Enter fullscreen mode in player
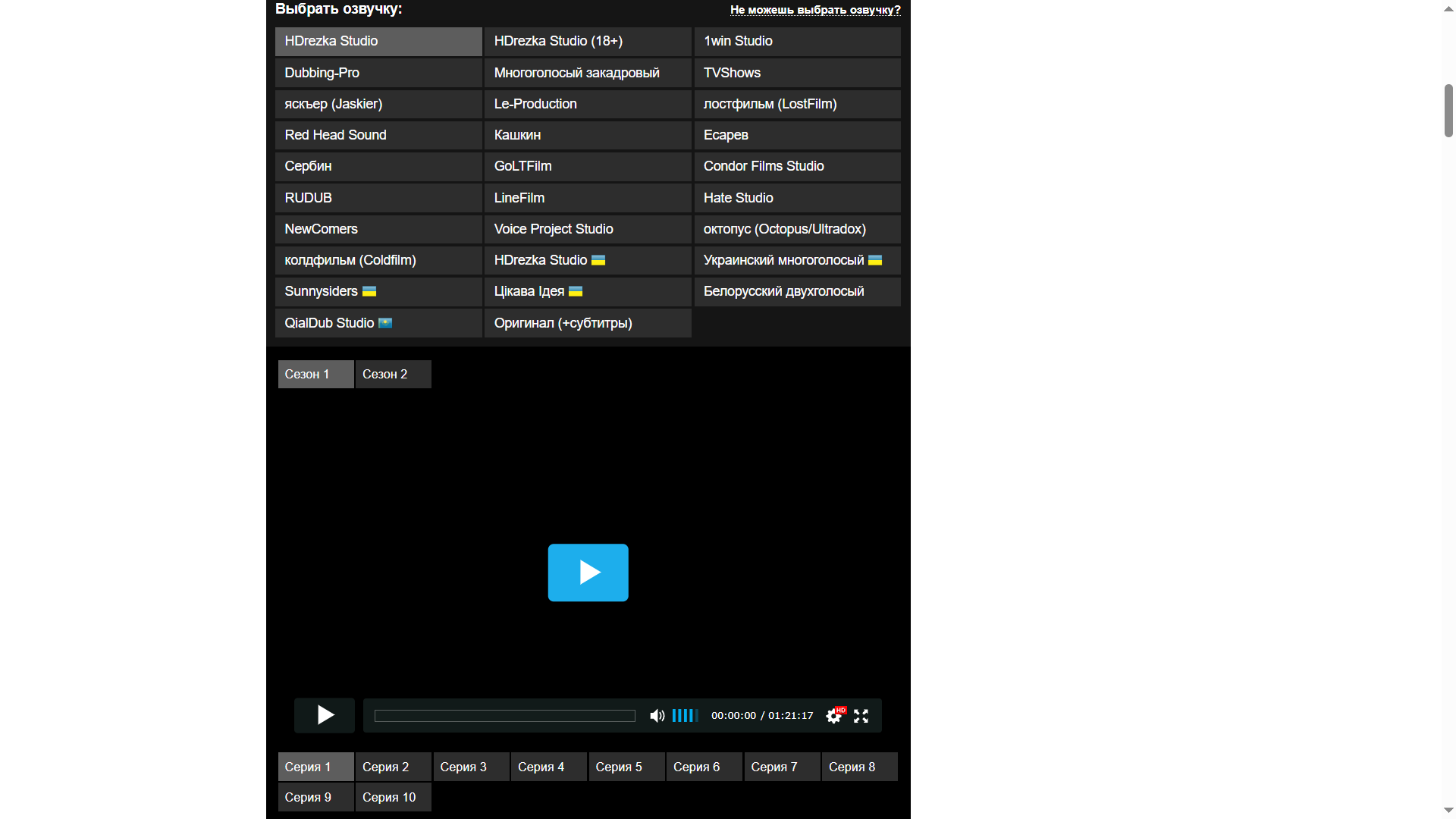The image size is (1456, 819). click(x=861, y=716)
